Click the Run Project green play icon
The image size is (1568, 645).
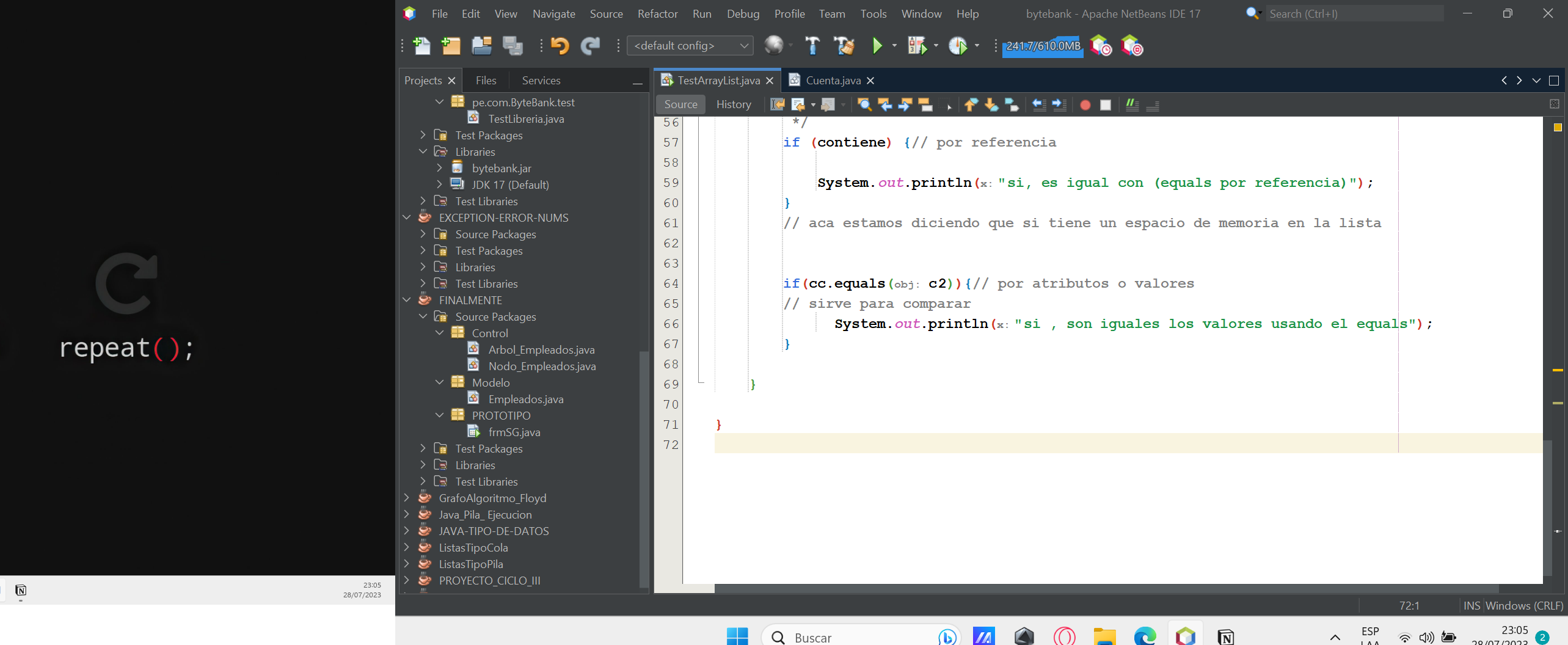click(877, 46)
